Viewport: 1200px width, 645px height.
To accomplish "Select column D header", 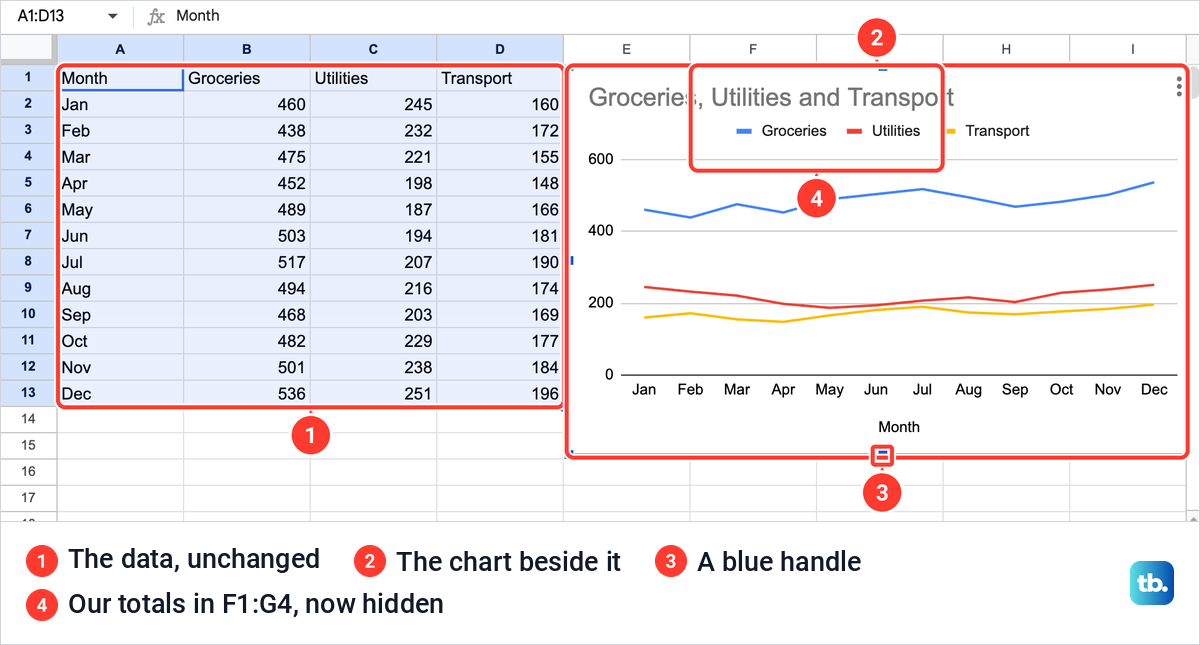I will click(x=500, y=48).
